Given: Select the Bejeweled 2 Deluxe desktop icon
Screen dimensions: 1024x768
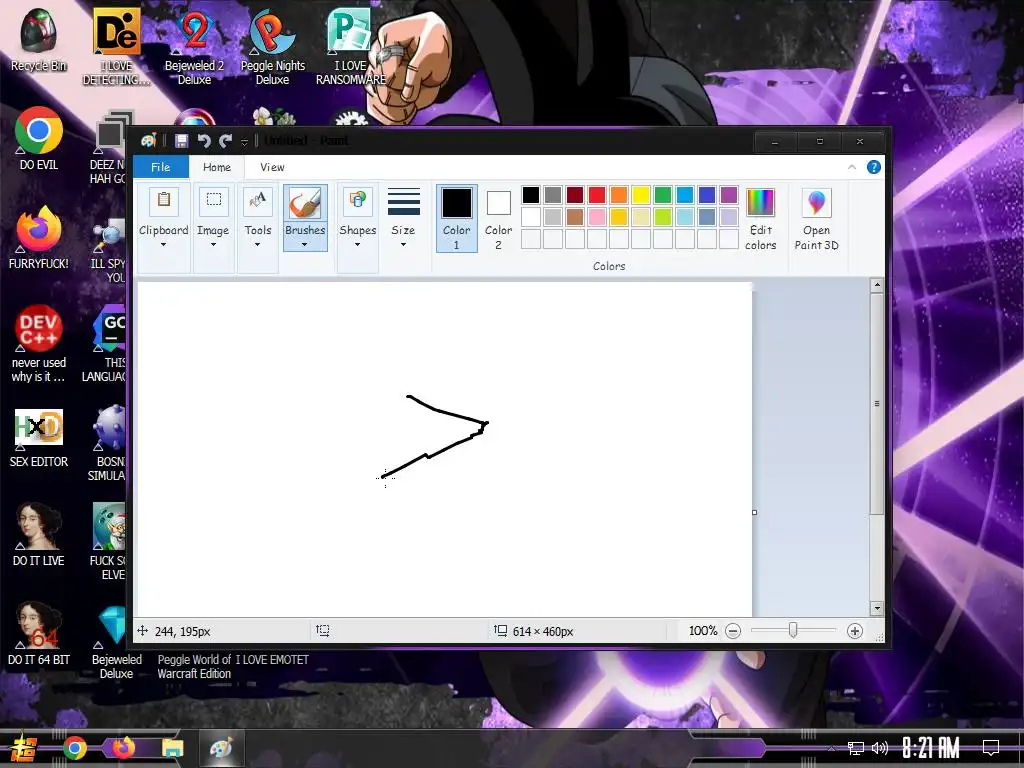Looking at the screenshot, I should (x=194, y=46).
